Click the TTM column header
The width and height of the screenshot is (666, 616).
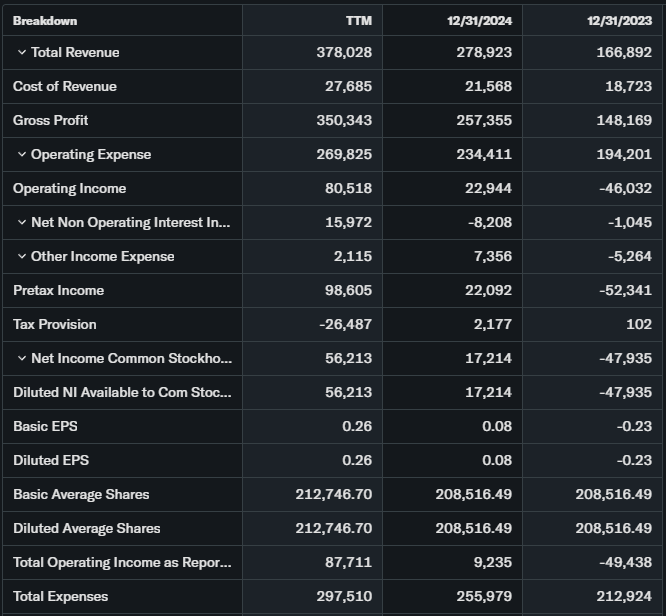(x=358, y=20)
